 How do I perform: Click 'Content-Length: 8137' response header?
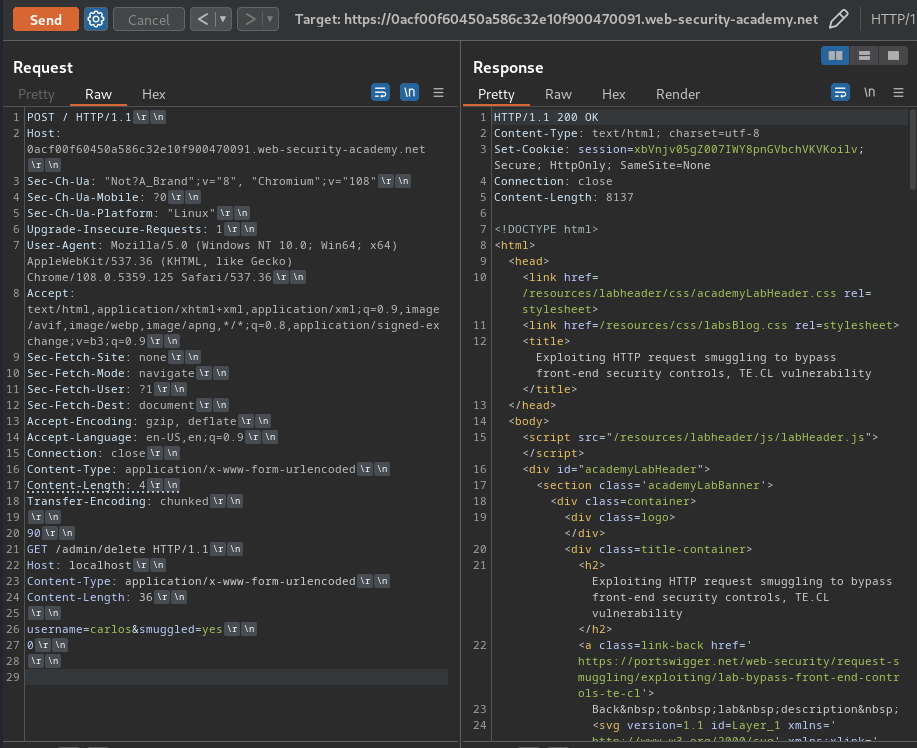[564, 197]
